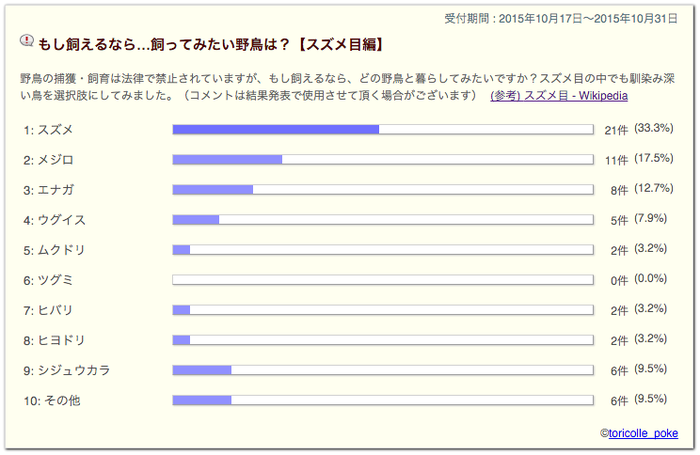Click the empty ツグミ result bar

pyautogui.click(x=383, y=280)
